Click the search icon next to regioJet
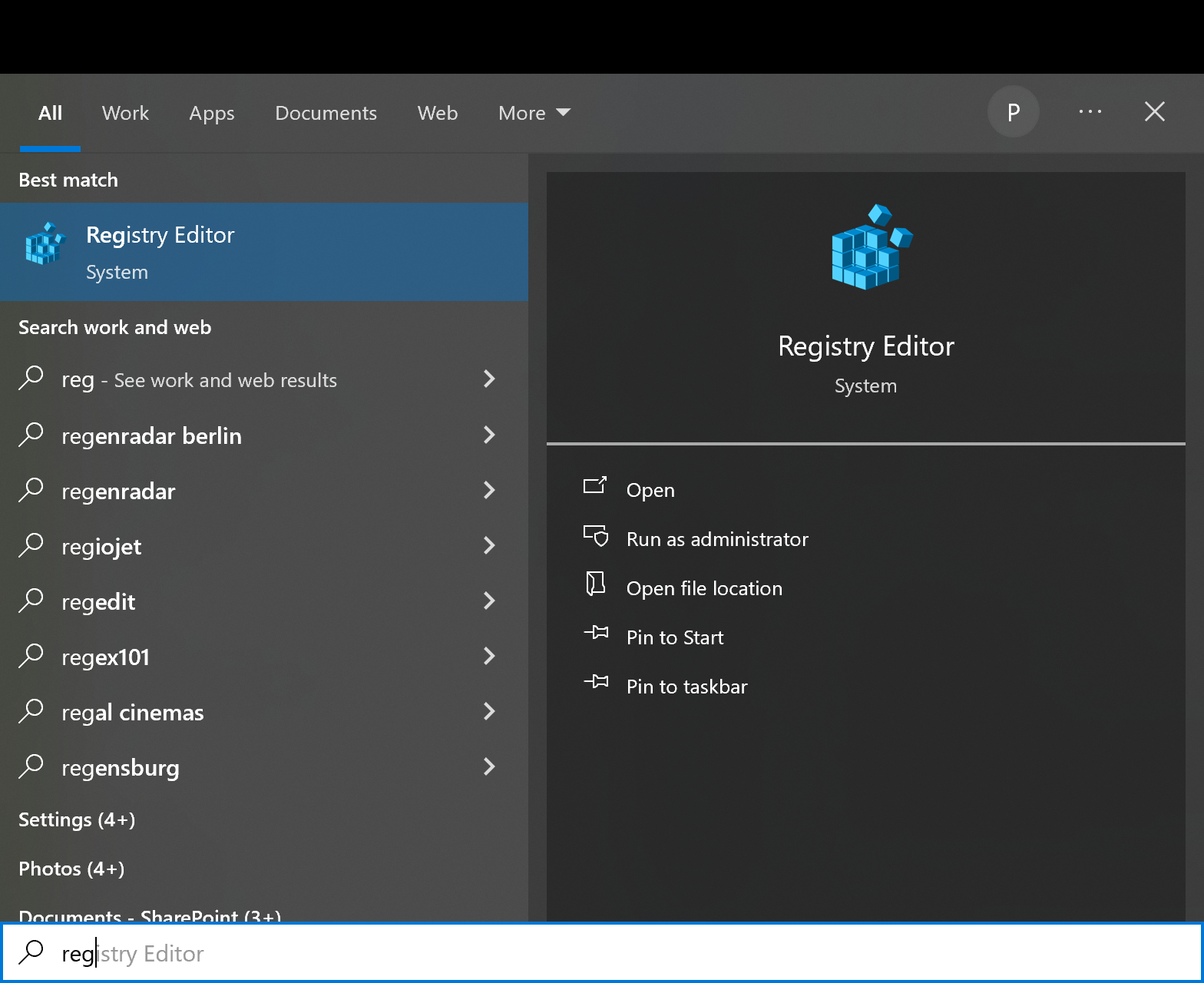The width and height of the screenshot is (1204, 983). click(x=31, y=544)
